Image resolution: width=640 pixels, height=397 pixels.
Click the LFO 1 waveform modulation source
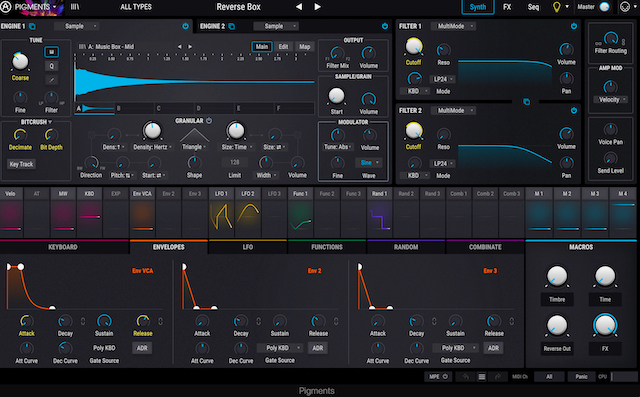point(221,217)
